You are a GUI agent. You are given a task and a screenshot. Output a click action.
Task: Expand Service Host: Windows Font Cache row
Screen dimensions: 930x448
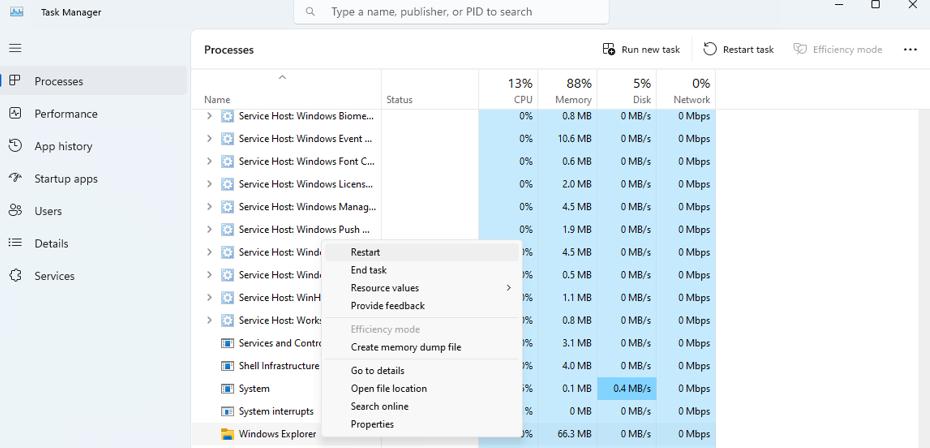click(x=209, y=161)
